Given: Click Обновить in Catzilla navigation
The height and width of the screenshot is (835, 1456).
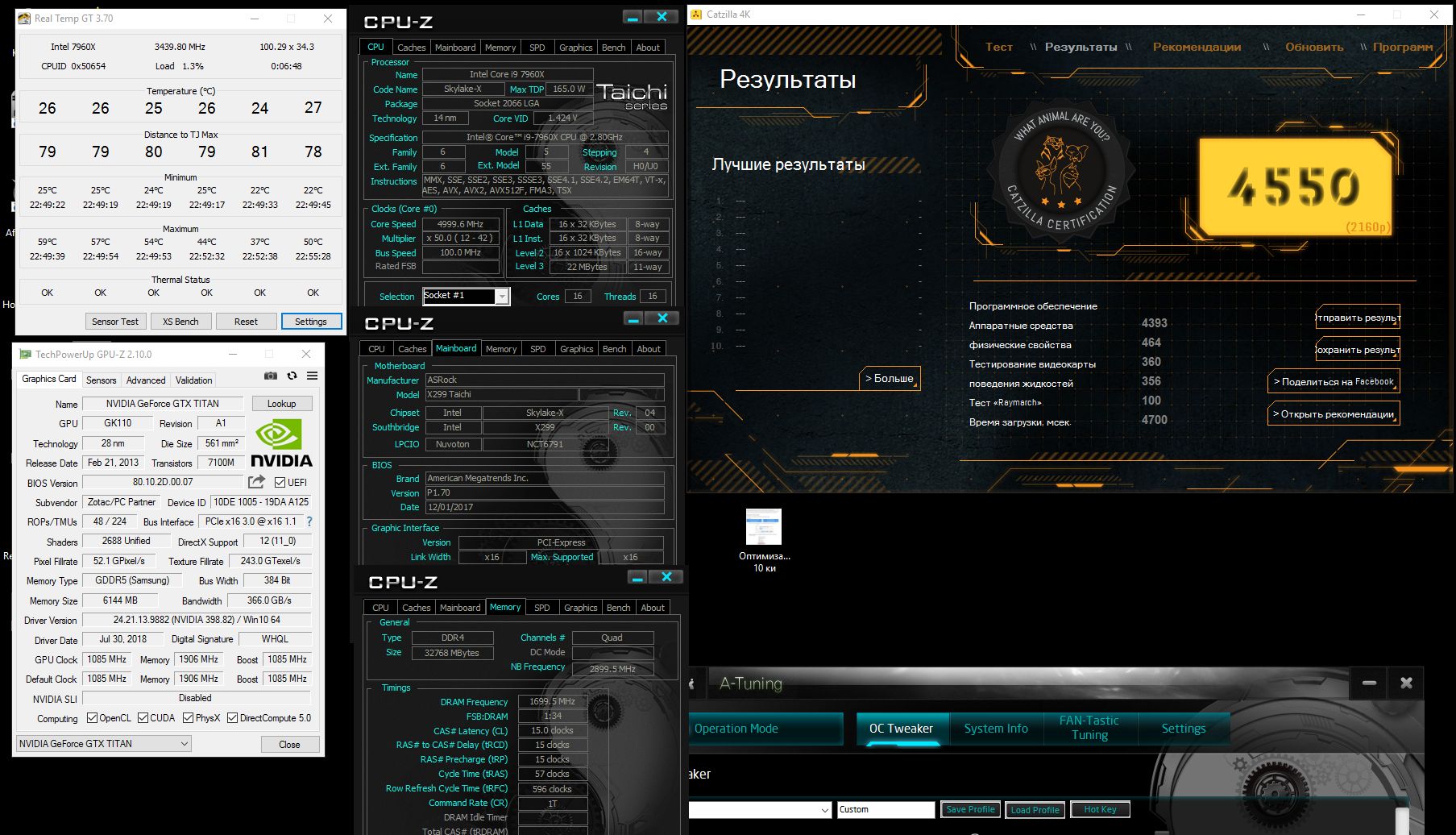Looking at the screenshot, I should [1314, 47].
